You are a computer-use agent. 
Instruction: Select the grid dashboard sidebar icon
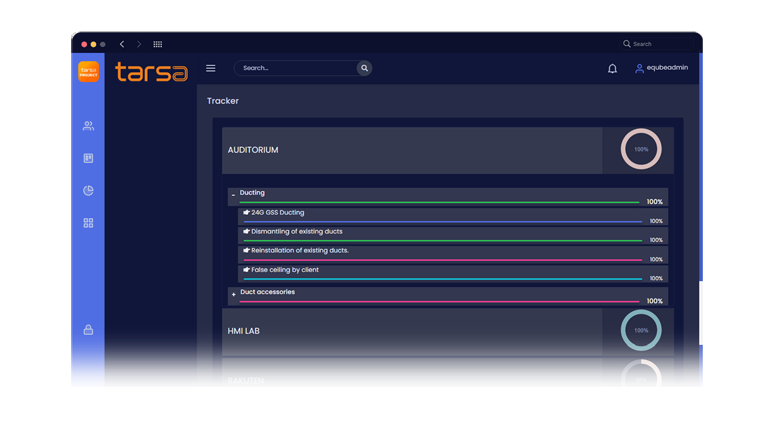(x=88, y=222)
